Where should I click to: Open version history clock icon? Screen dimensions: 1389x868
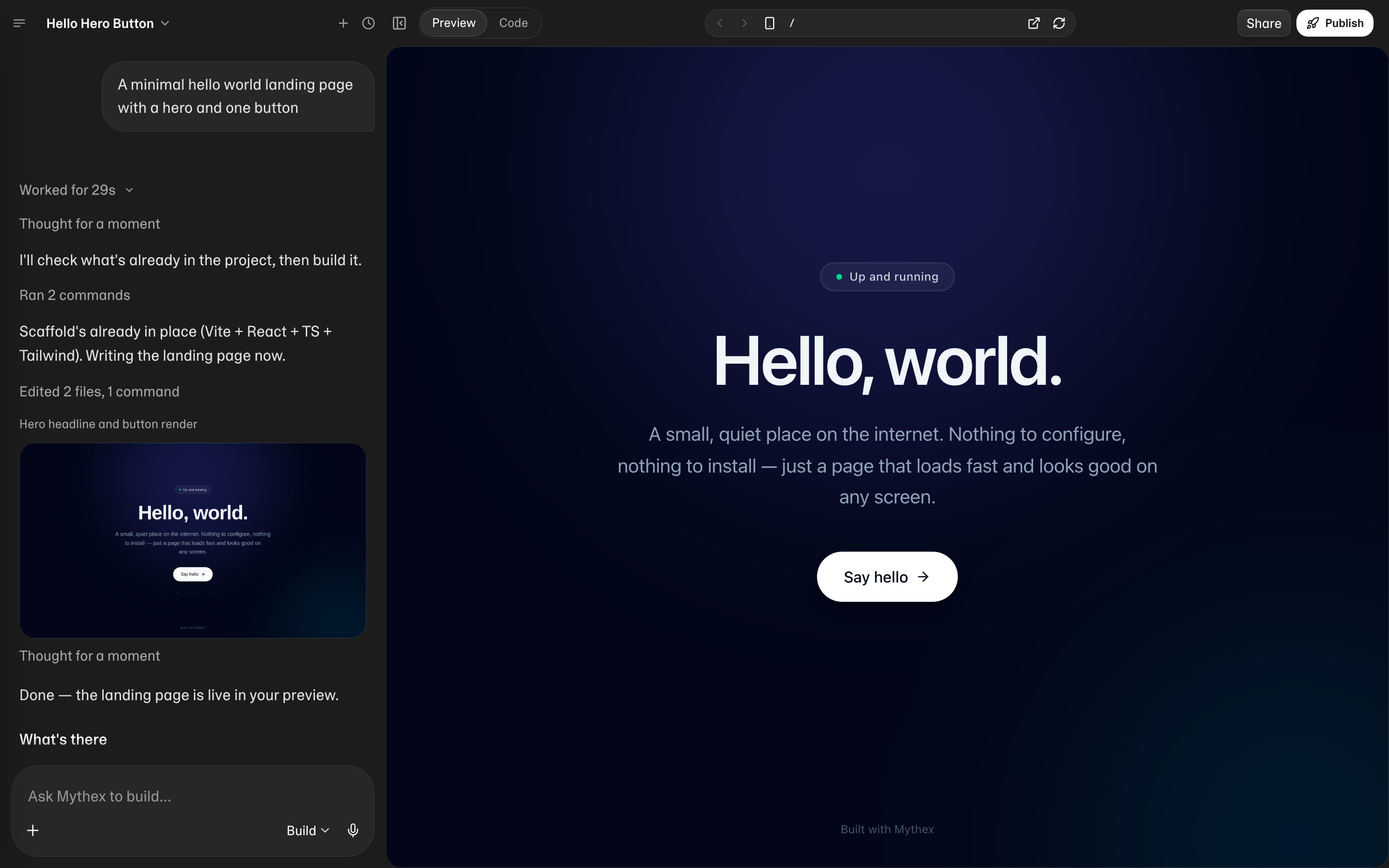click(x=368, y=23)
